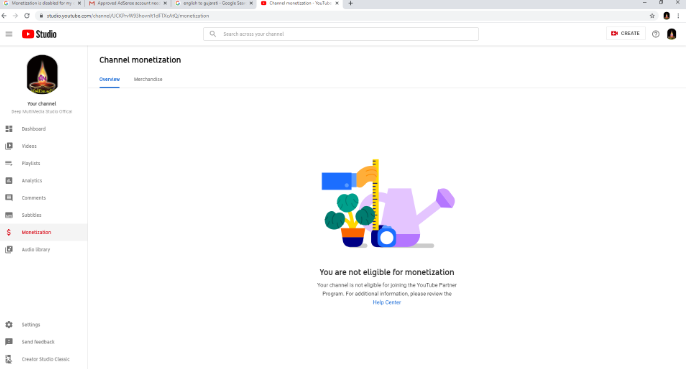Reload the page with refresh icon

pyautogui.click(x=27, y=15)
